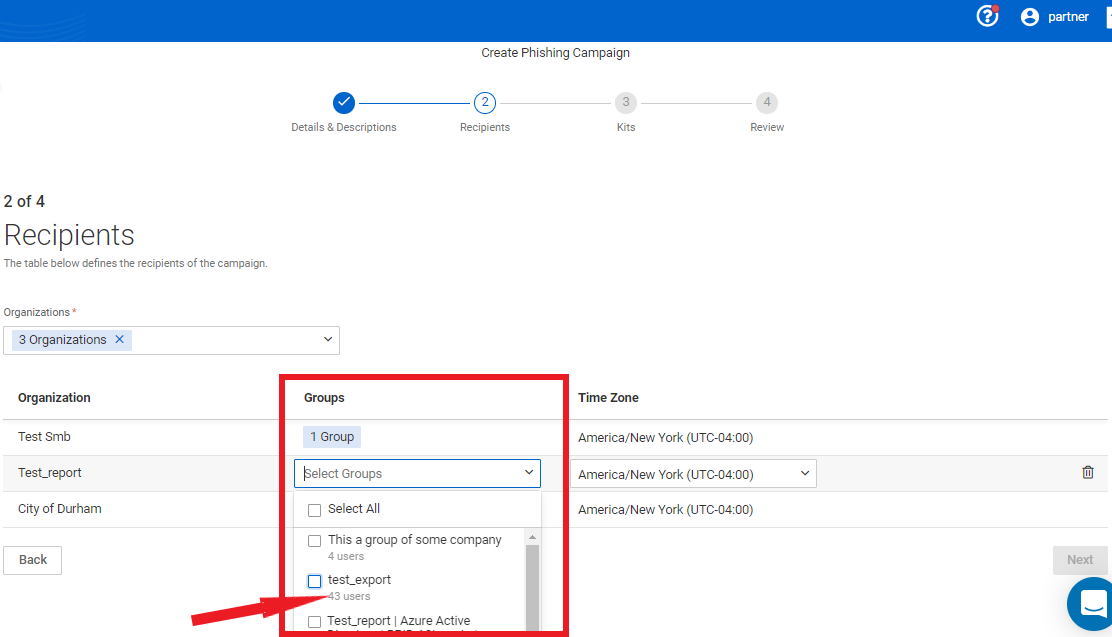
Task: Open the Test_report Time Zone dropdown
Action: click(x=693, y=474)
